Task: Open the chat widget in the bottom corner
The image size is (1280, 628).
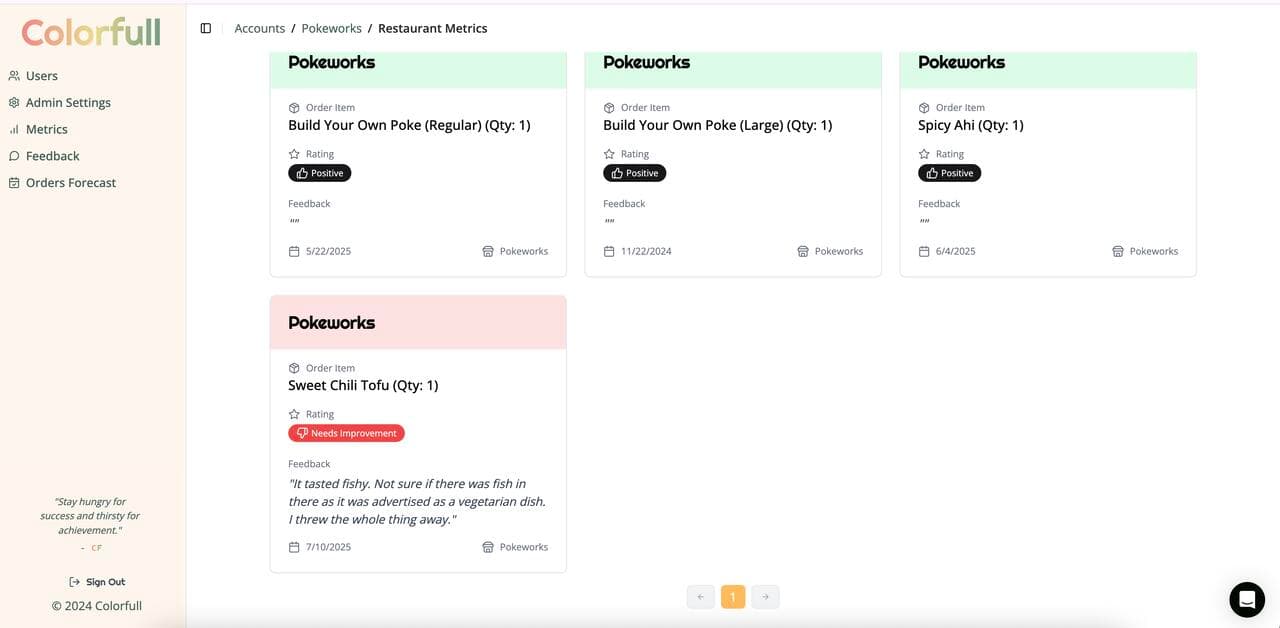Action: tap(1246, 599)
